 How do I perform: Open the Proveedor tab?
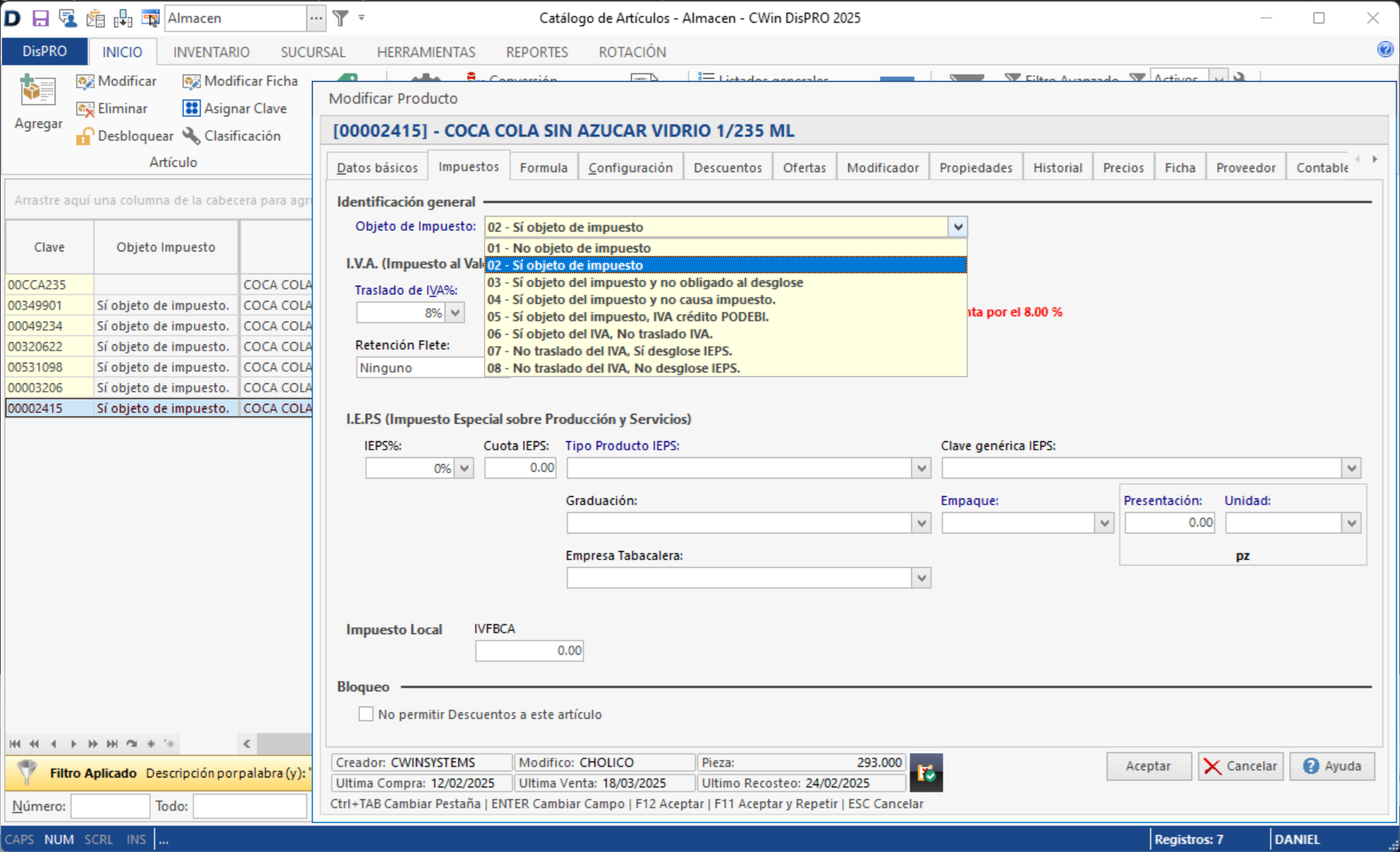click(x=1245, y=168)
